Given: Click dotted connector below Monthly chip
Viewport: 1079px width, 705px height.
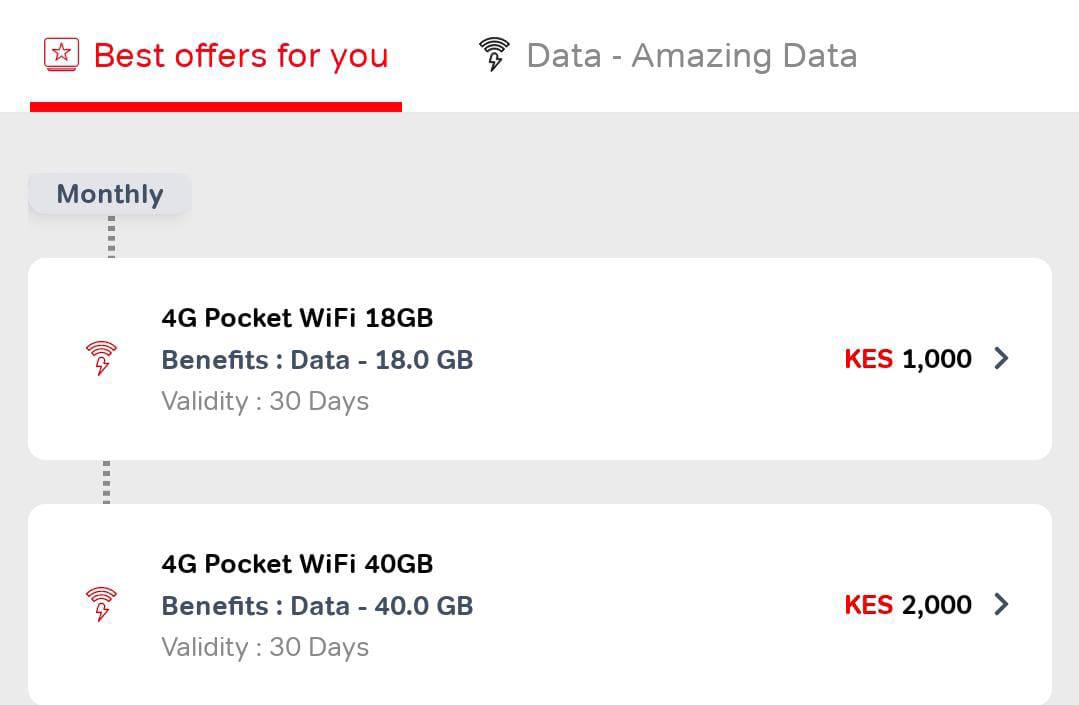Looking at the screenshot, I should (111, 237).
